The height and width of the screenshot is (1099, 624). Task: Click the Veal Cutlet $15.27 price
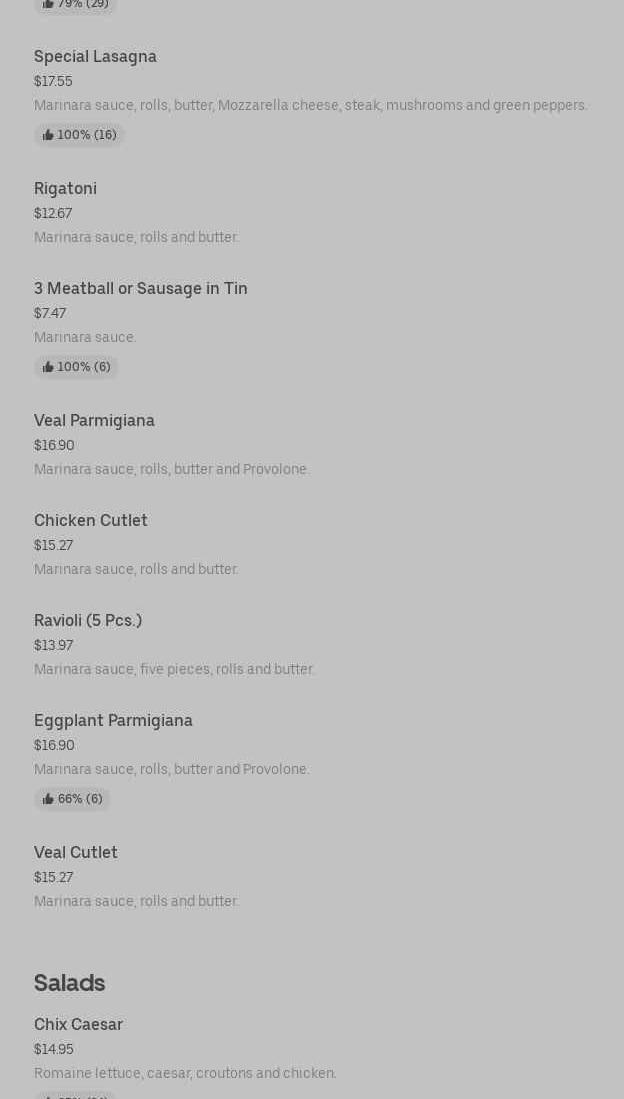click(53, 877)
